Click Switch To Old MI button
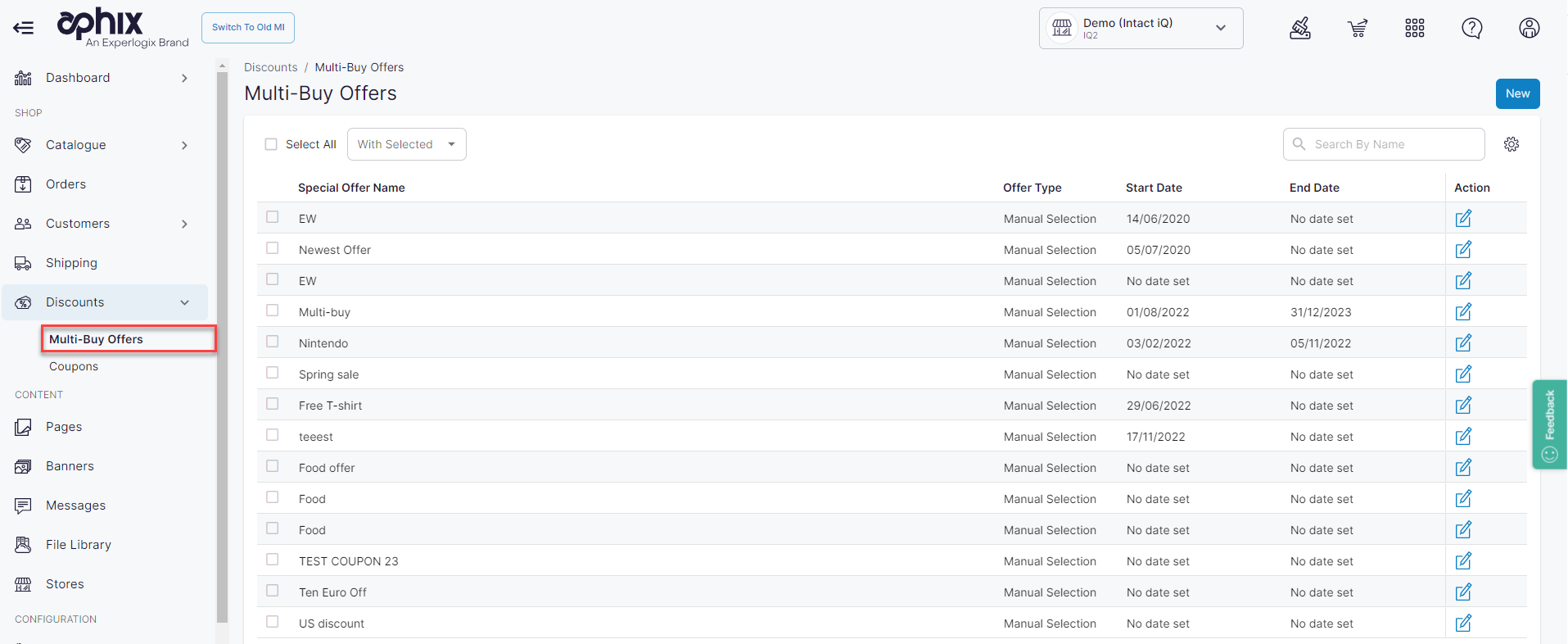 click(248, 28)
